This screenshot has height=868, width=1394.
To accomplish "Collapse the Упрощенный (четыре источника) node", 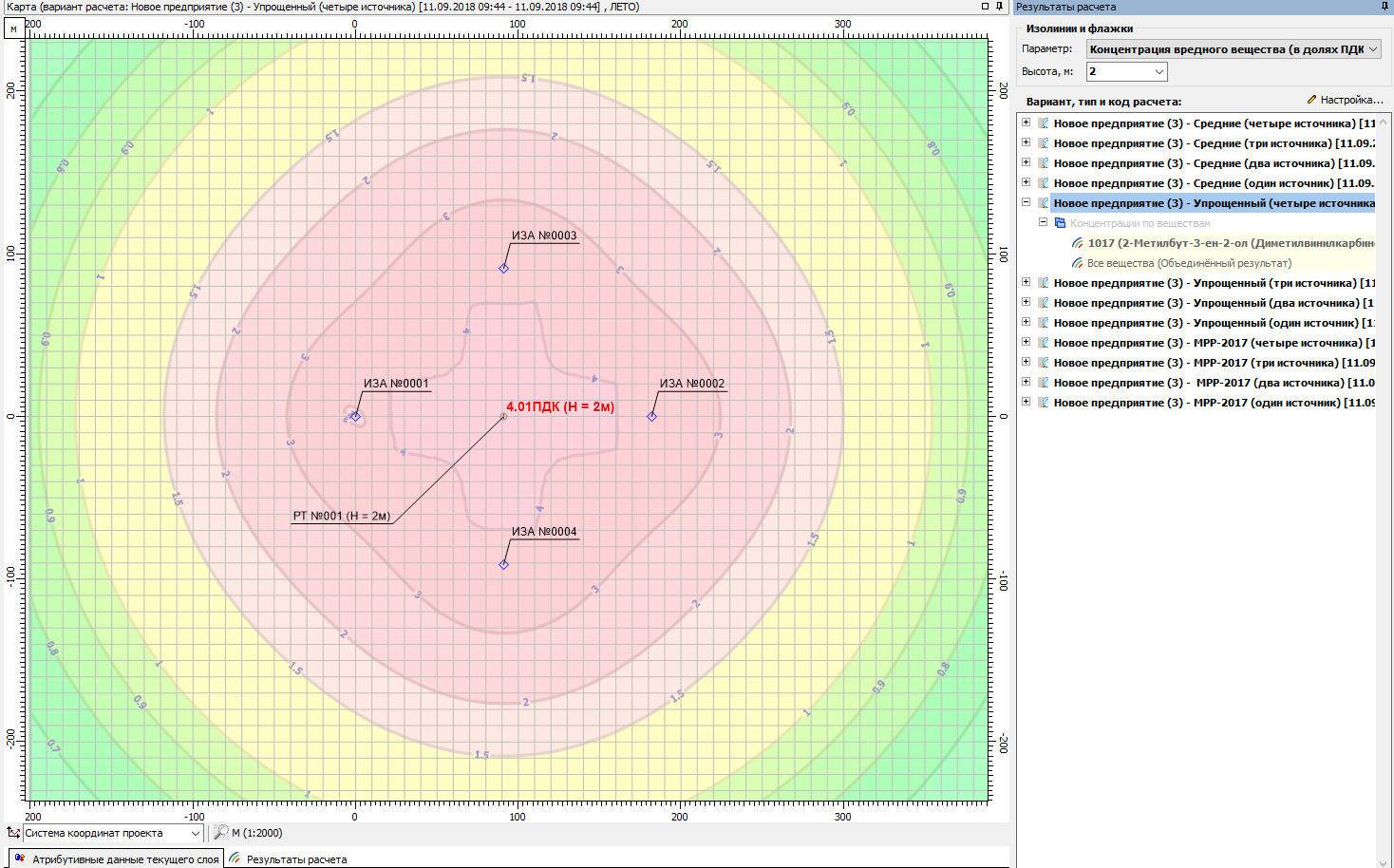I will coord(1026,202).
